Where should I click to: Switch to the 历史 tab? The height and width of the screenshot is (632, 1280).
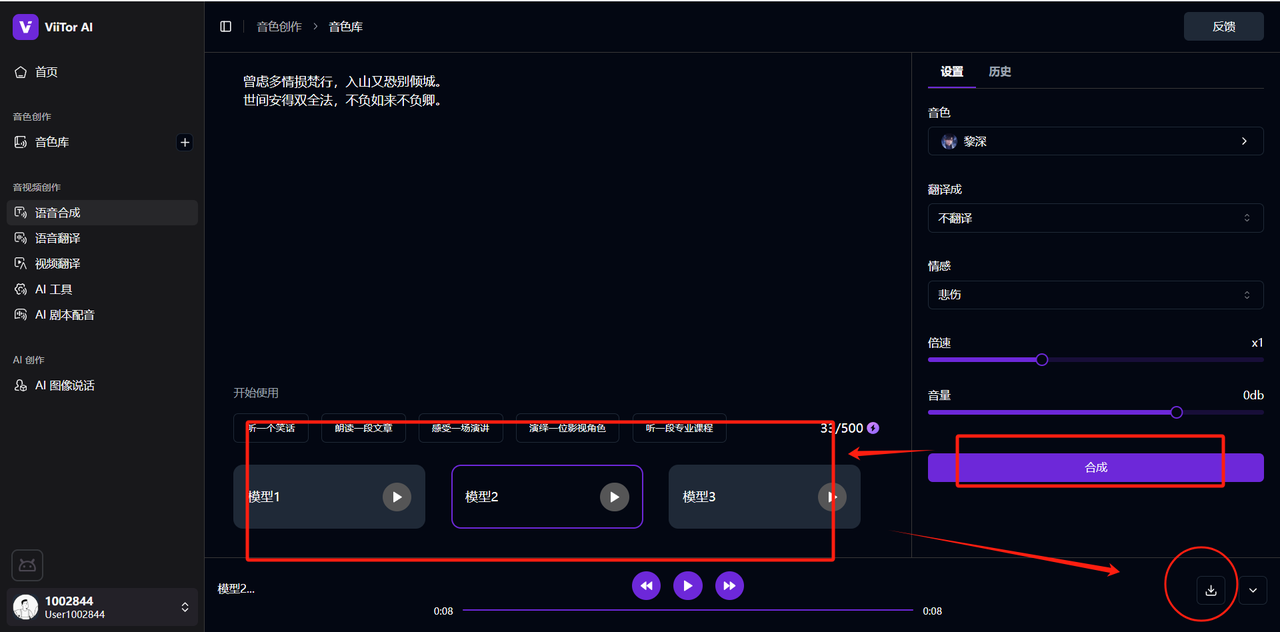click(x=999, y=72)
